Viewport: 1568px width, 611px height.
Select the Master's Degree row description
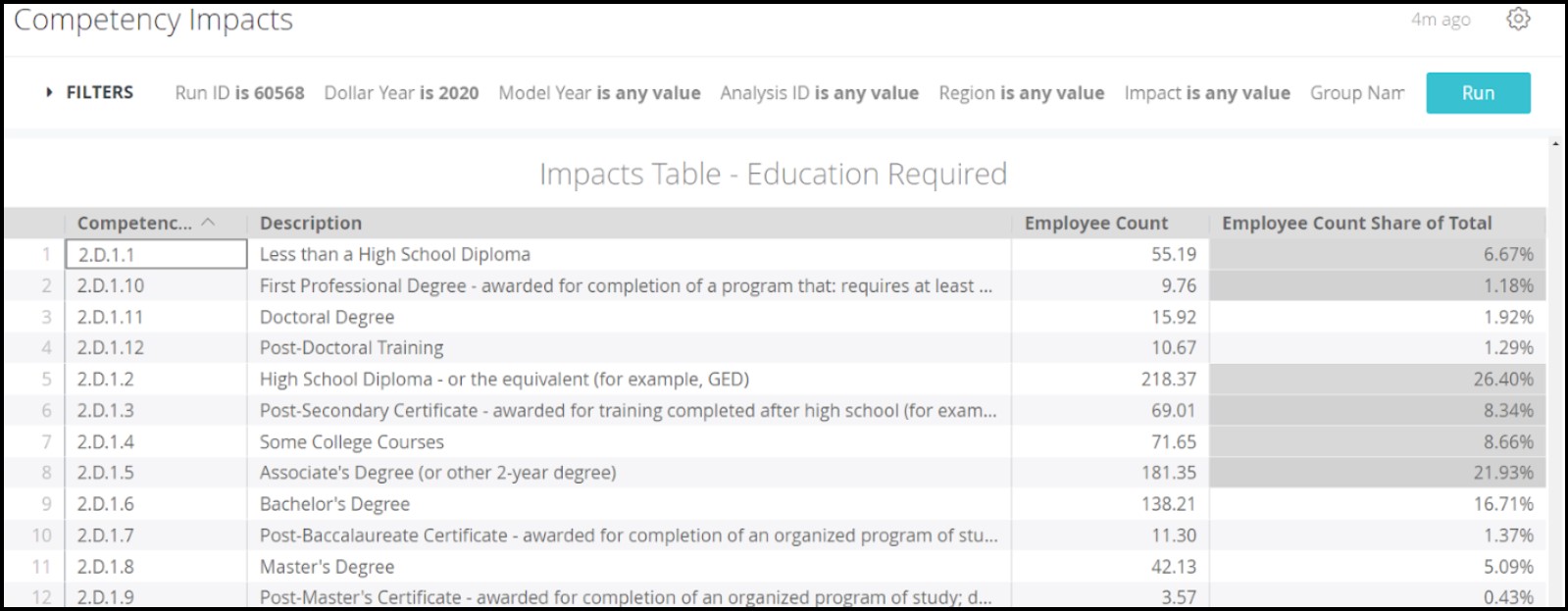tap(327, 567)
